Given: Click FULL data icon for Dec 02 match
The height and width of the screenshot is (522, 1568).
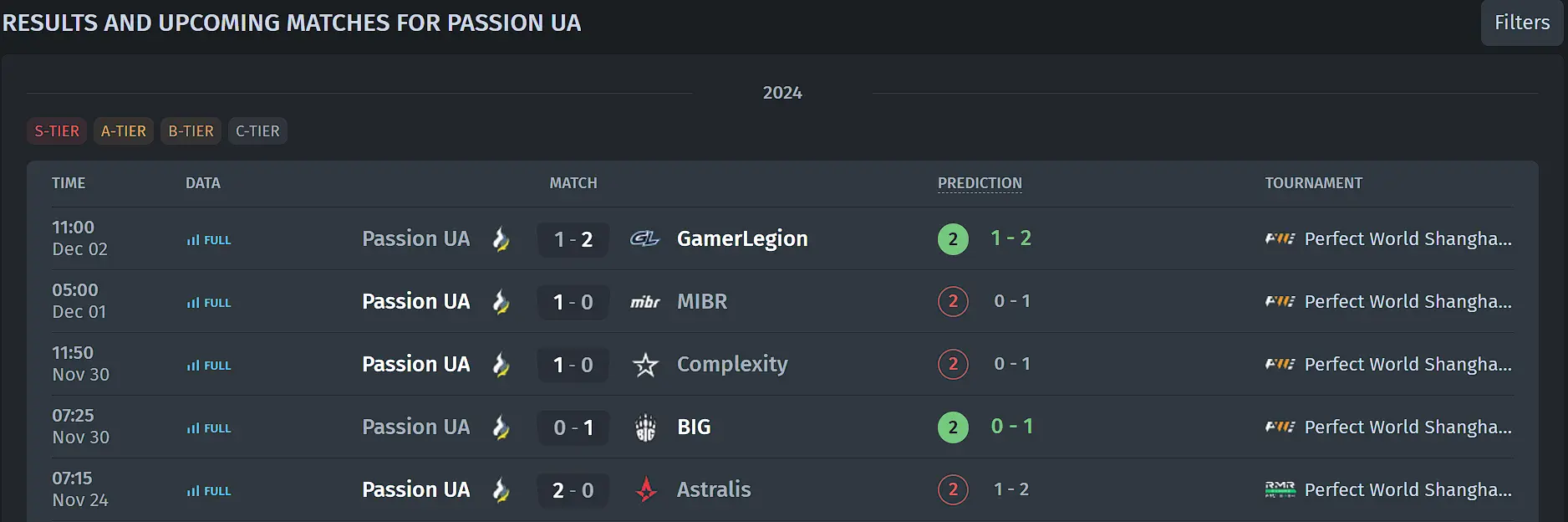Looking at the screenshot, I should (209, 240).
